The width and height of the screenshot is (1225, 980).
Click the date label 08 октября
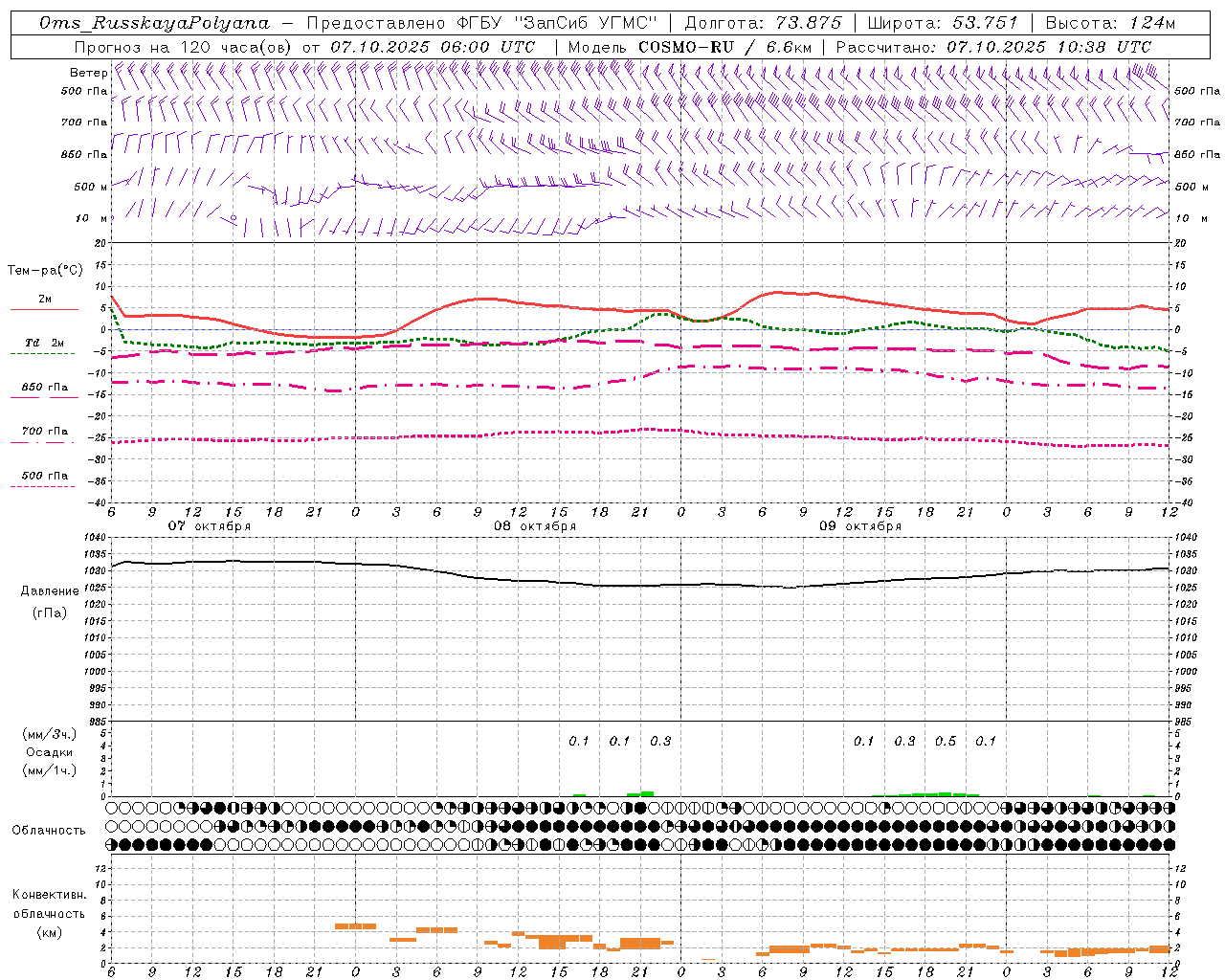point(535,526)
